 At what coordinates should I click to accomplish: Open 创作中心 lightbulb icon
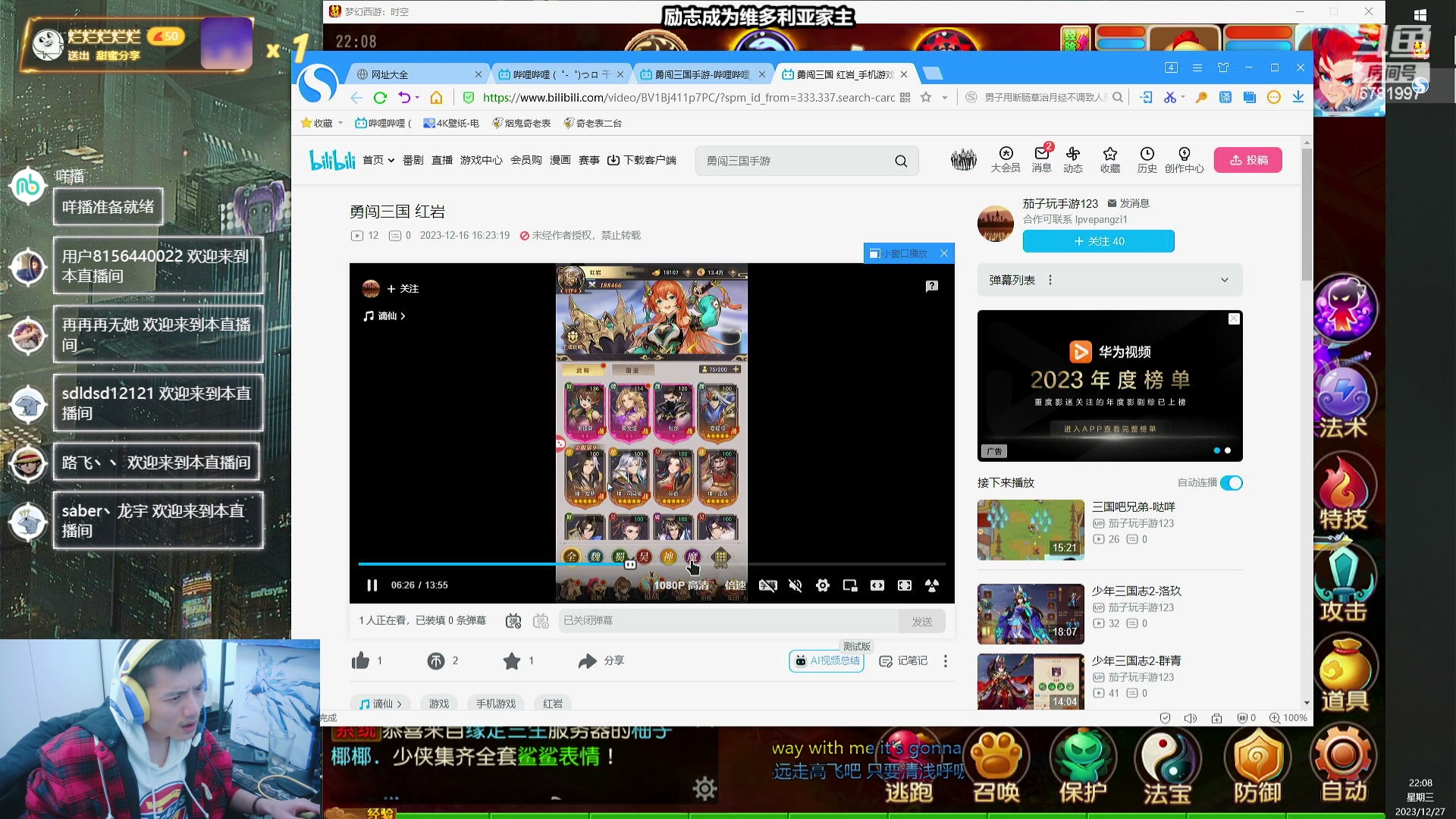point(1185,159)
